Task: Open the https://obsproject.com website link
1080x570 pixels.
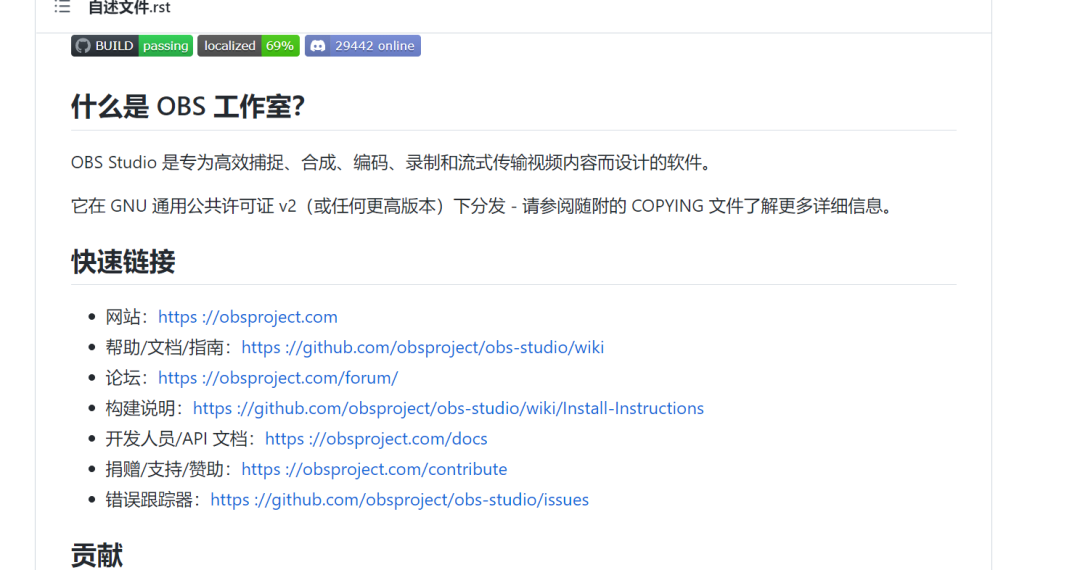Action: point(248,317)
